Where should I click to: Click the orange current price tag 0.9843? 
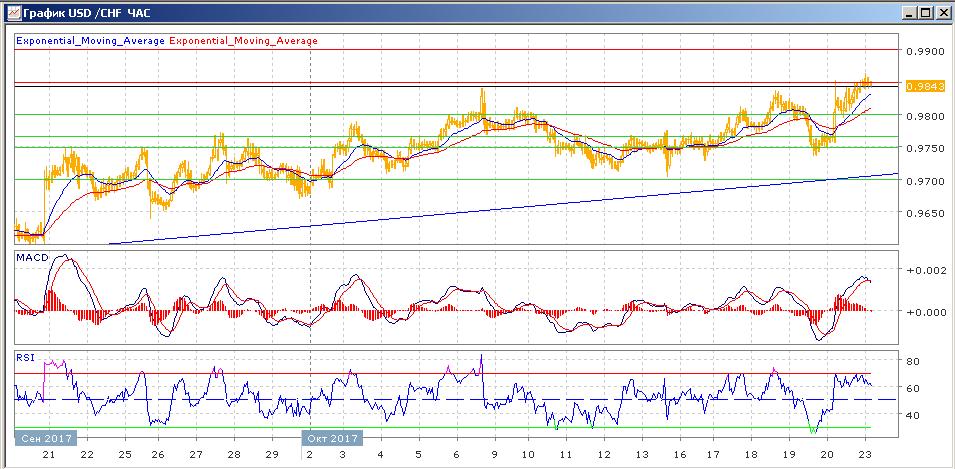tap(925, 87)
